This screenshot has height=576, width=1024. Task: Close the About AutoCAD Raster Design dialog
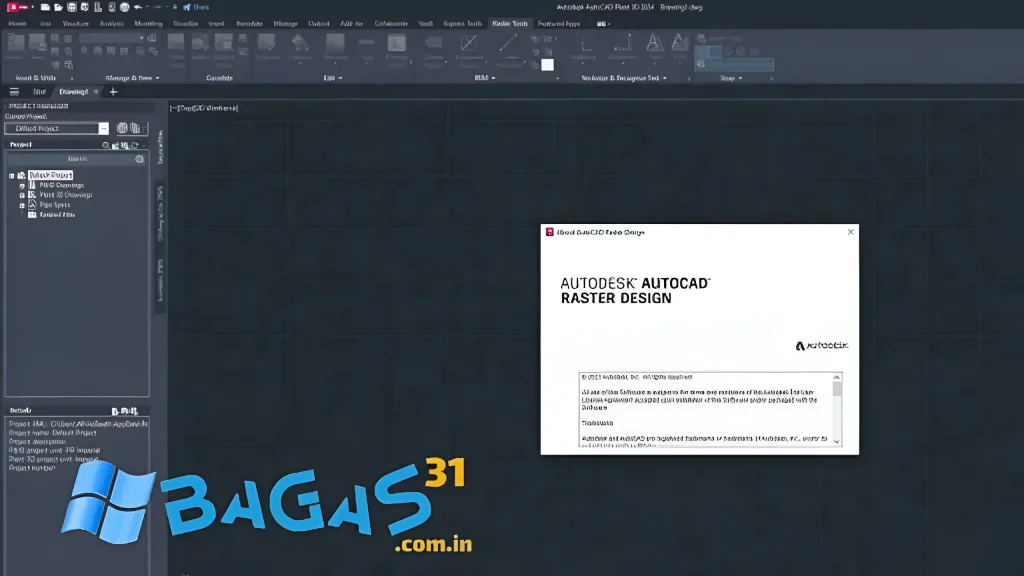coord(850,232)
